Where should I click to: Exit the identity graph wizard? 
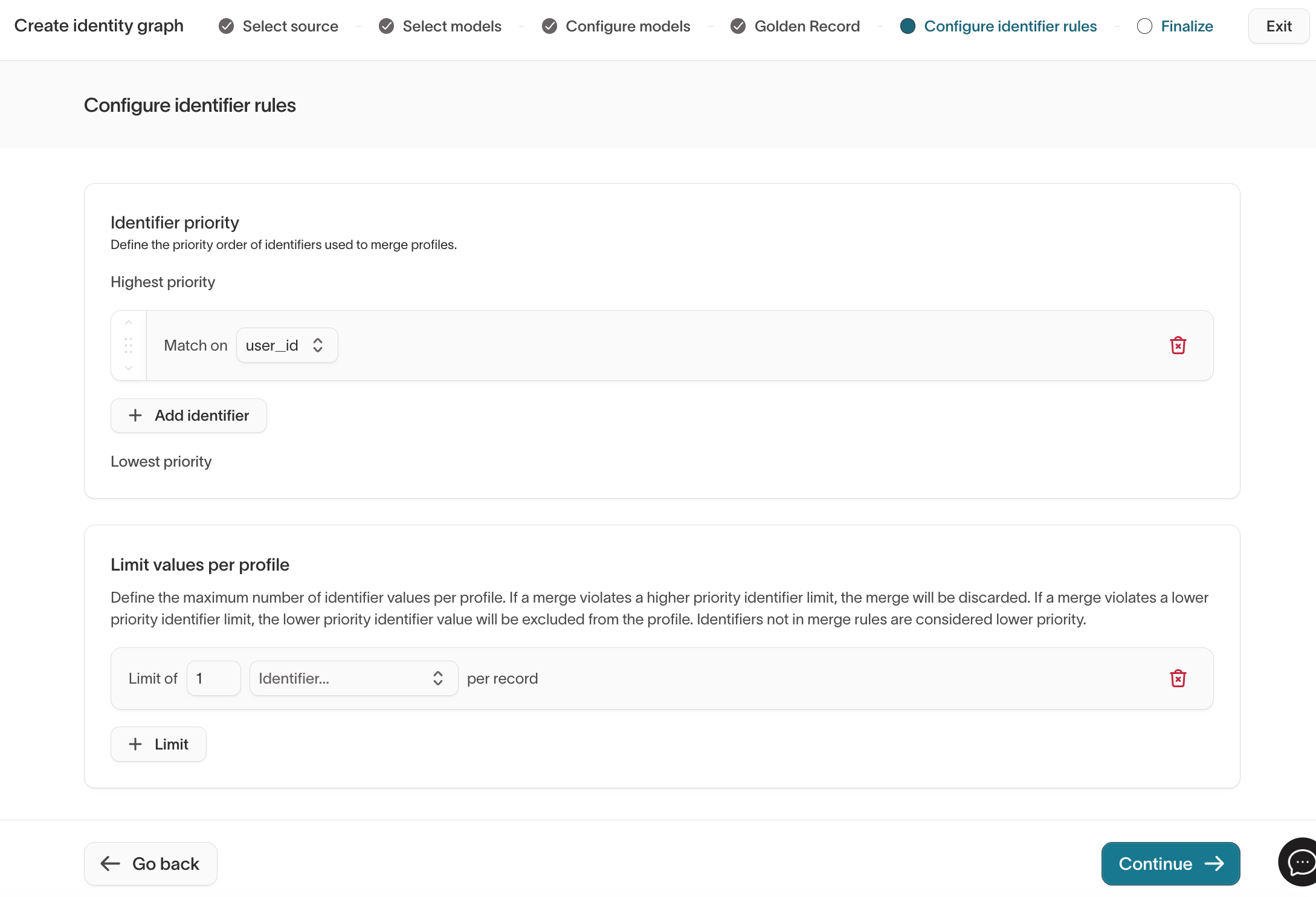(x=1279, y=25)
